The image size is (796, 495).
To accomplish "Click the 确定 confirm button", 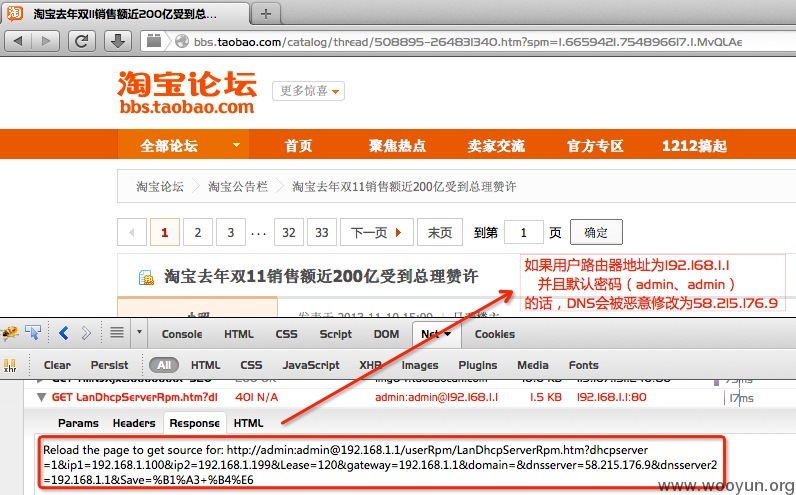I will click(x=596, y=233).
